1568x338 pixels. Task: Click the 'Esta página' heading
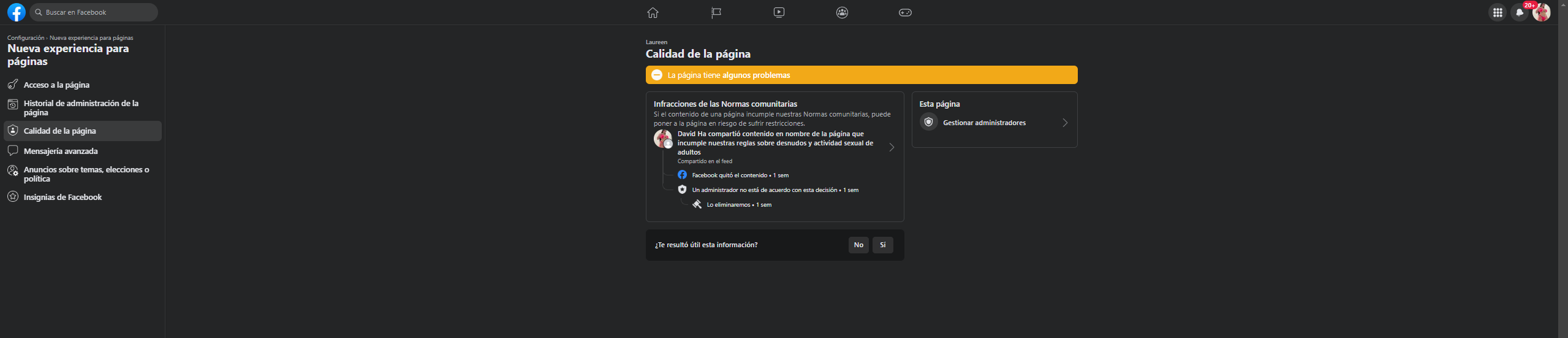point(939,104)
